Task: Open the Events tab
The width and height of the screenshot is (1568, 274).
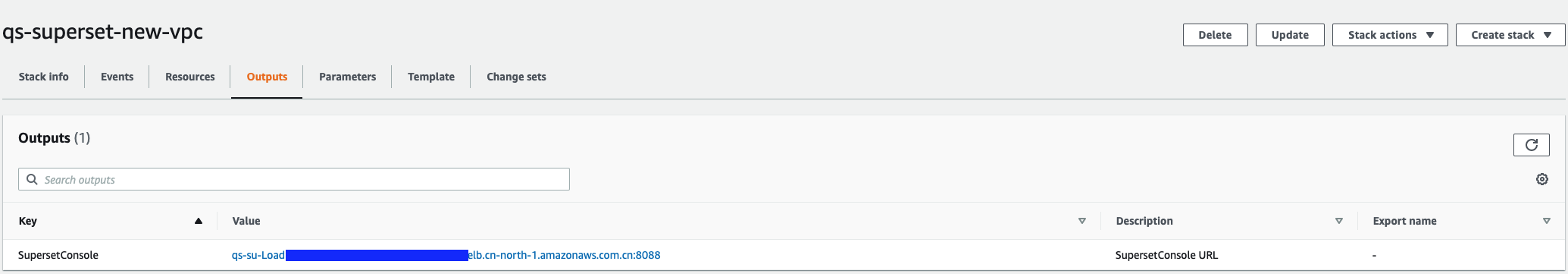Action: click(117, 77)
